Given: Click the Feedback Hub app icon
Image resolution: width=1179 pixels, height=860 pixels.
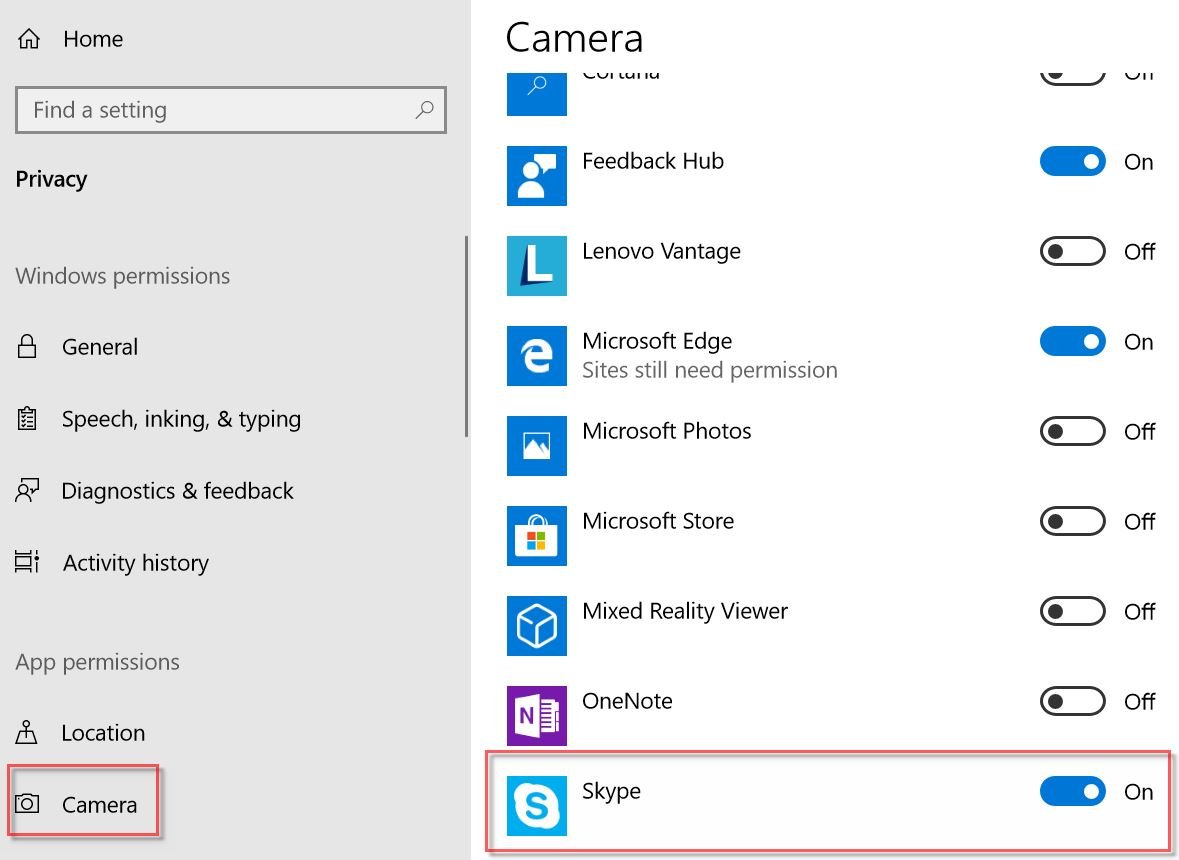Looking at the screenshot, I should point(536,176).
